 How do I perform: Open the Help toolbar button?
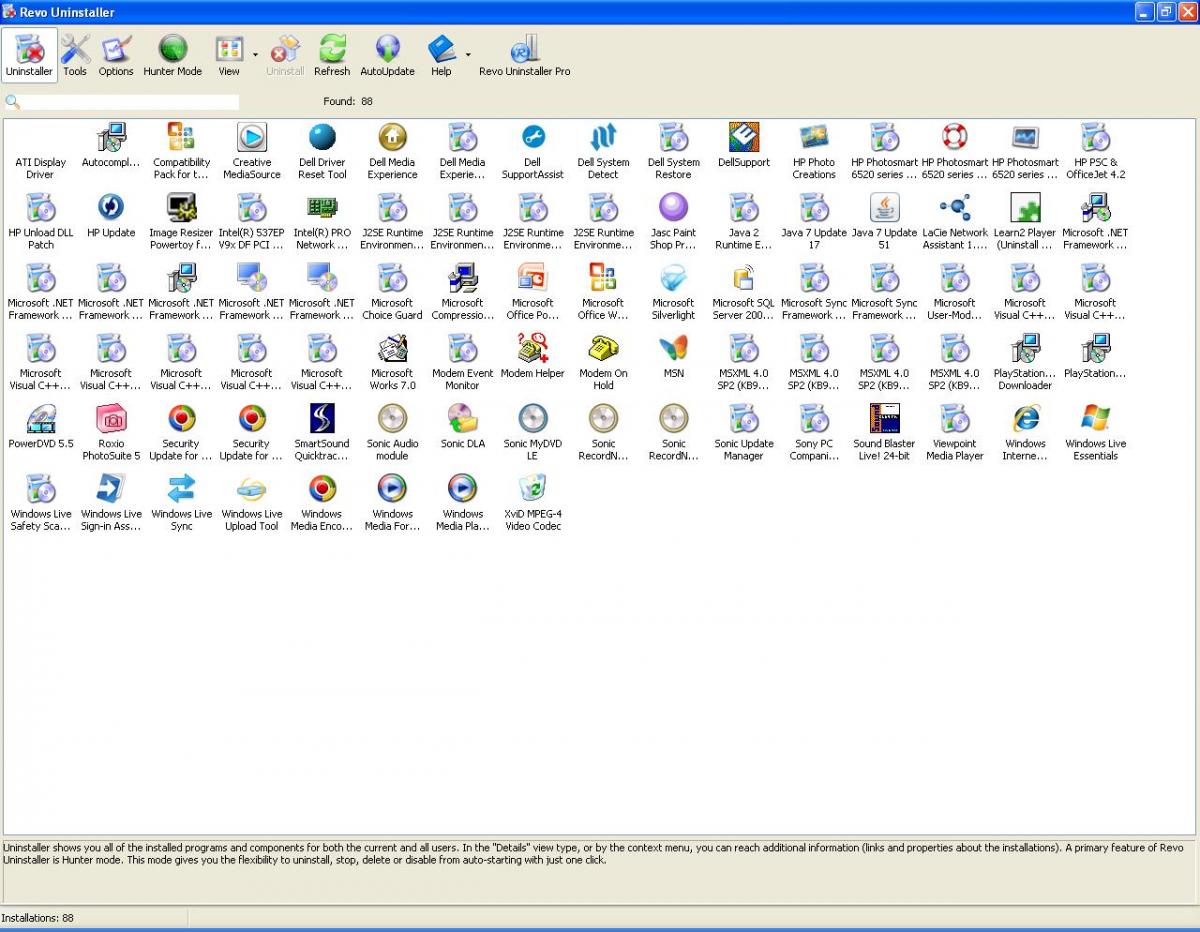441,55
